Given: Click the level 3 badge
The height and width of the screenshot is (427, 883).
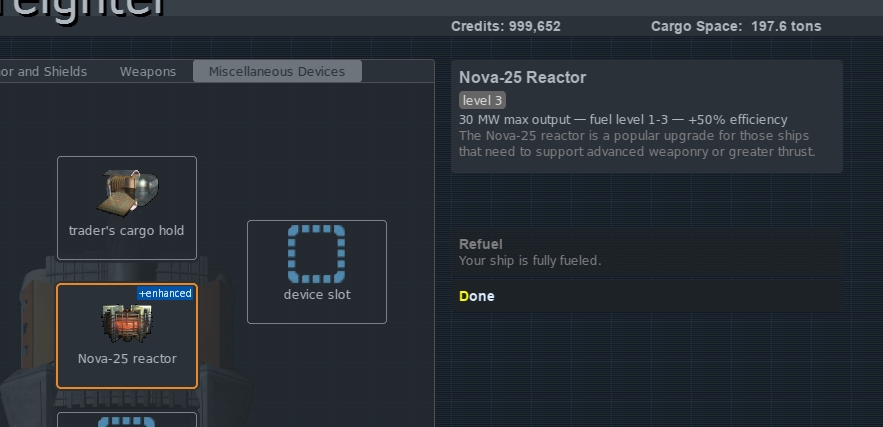Looking at the screenshot, I should [482, 100].
